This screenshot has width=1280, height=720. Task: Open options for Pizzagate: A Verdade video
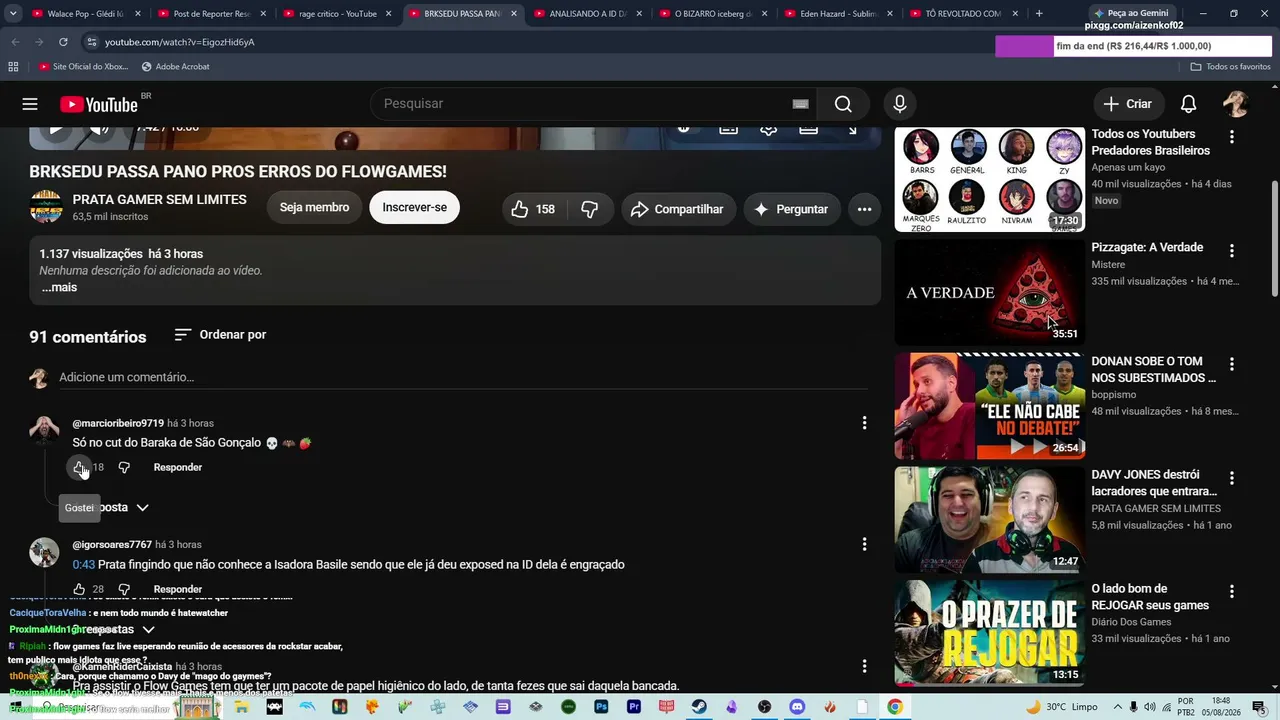click(x=1232, y=251)
